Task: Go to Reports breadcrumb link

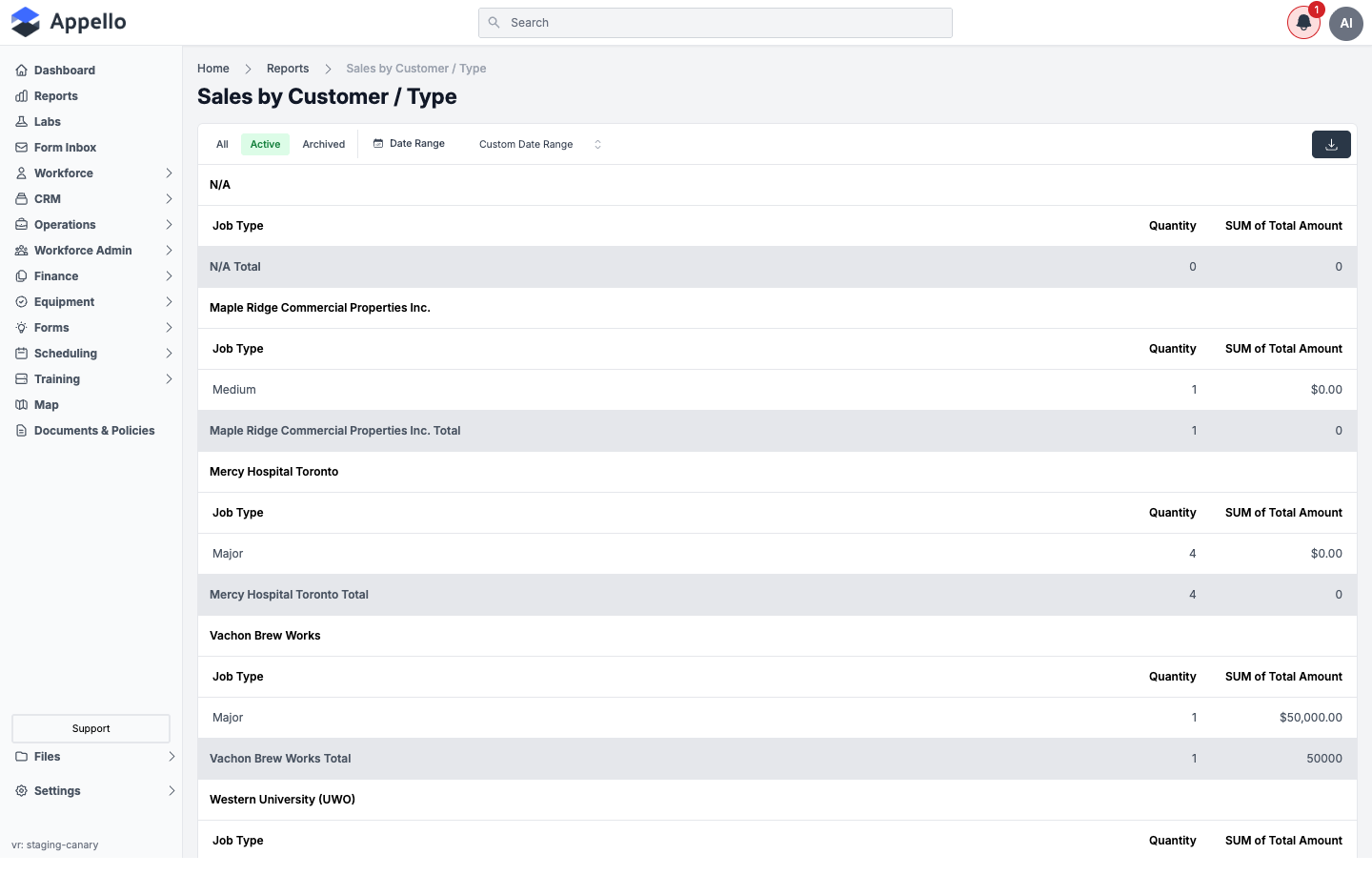Action: (288, 69)
